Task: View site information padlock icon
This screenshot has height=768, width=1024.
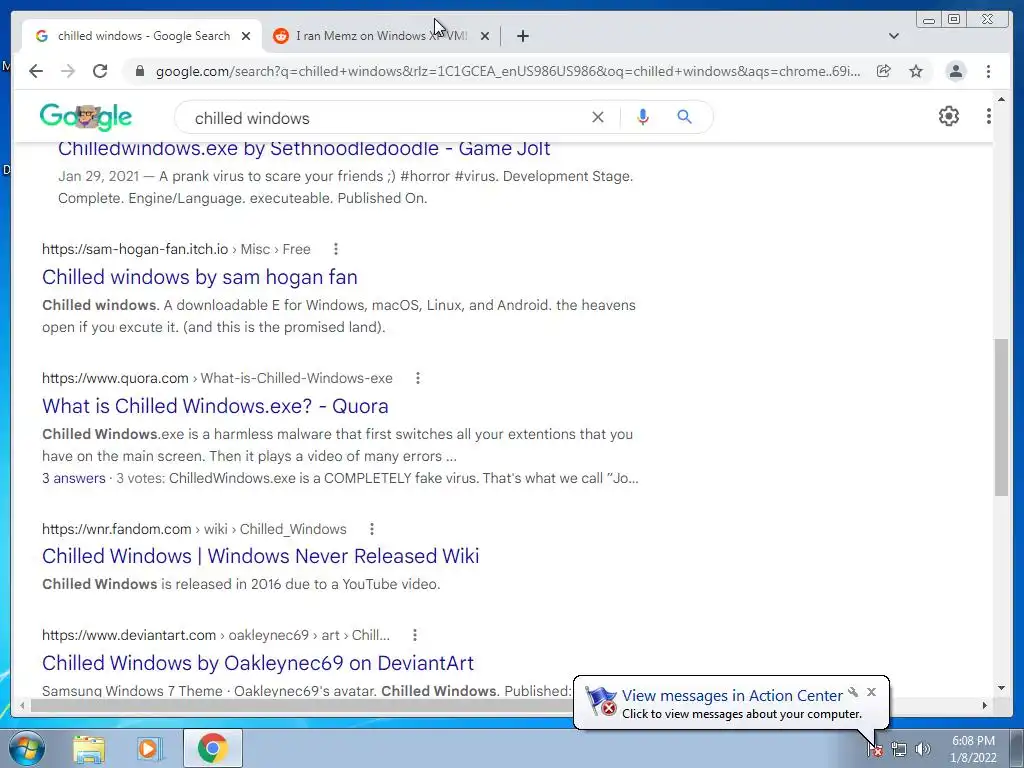Action: point(139,71)
